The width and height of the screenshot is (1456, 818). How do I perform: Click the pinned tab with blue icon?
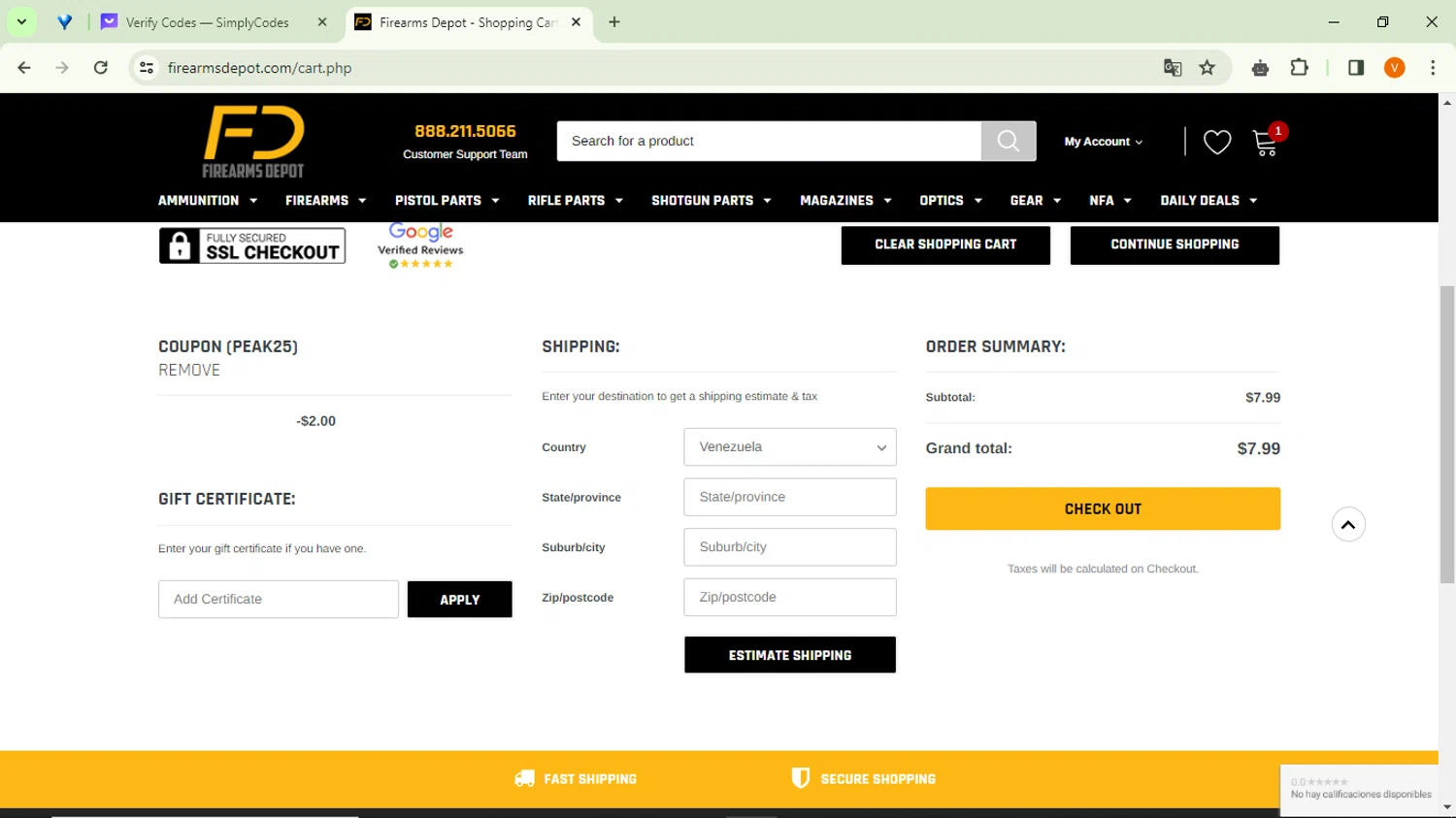point(64,22)
